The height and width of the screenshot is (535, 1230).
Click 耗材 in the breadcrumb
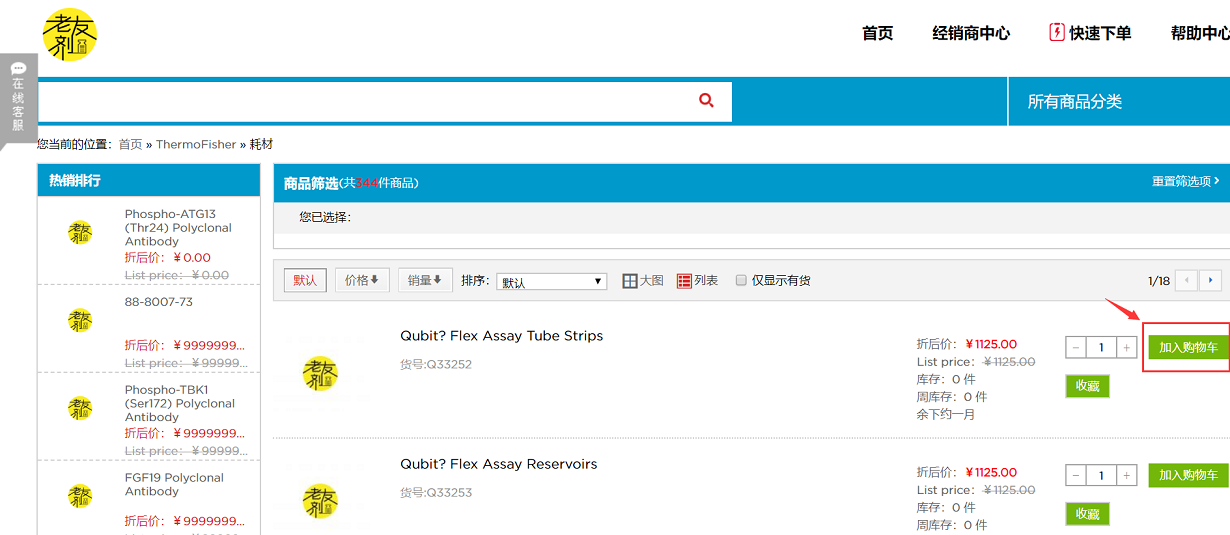click(261, 144)
